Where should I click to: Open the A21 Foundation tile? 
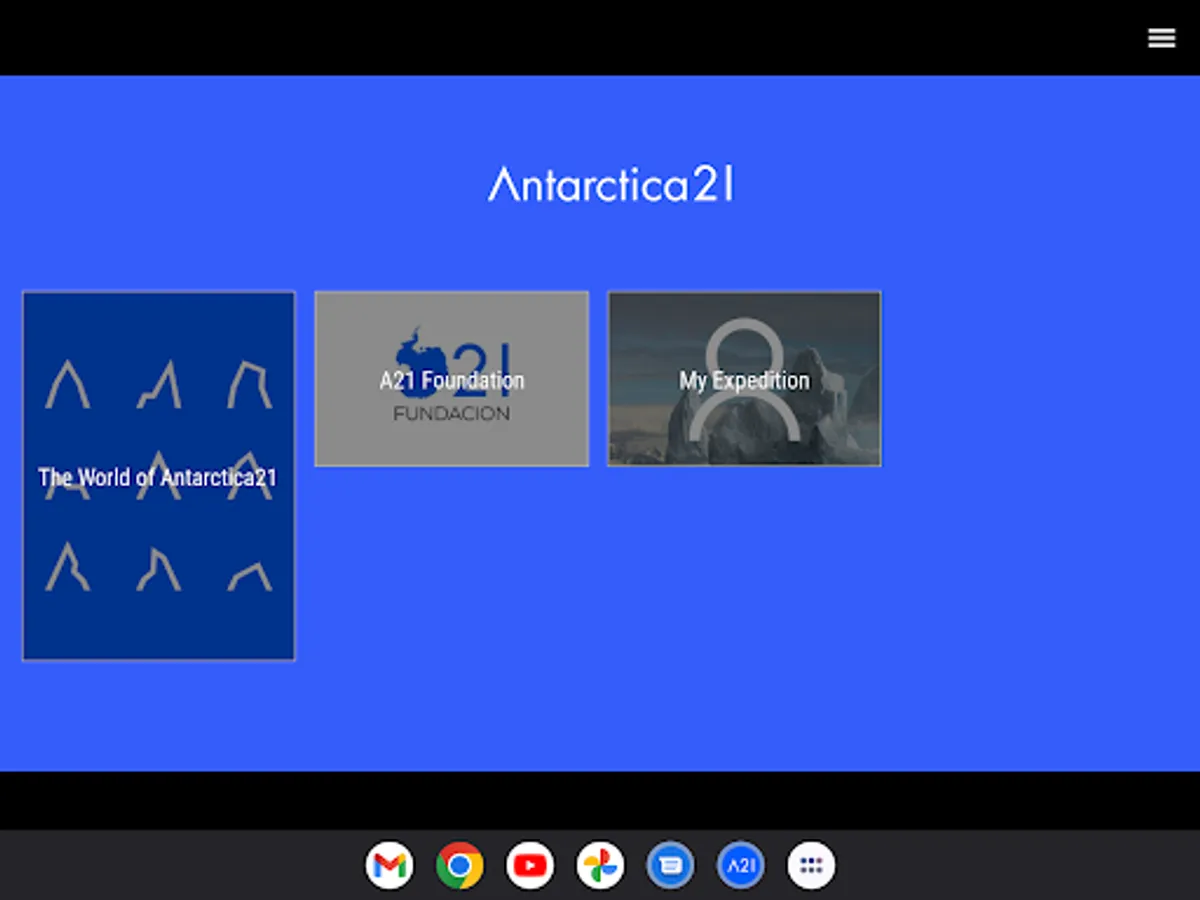click(x=452, y=379)
